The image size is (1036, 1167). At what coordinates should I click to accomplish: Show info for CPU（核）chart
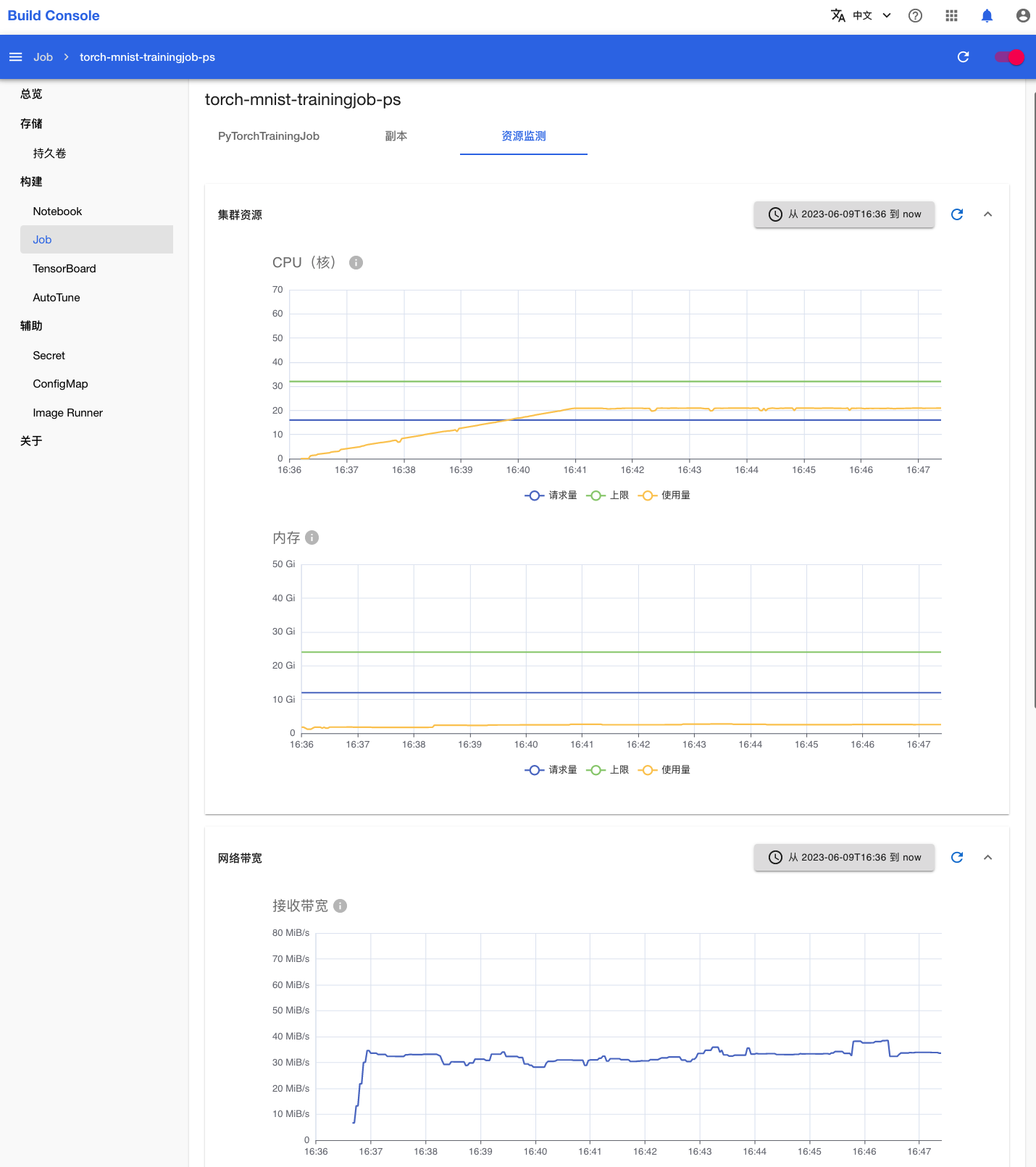356,263
